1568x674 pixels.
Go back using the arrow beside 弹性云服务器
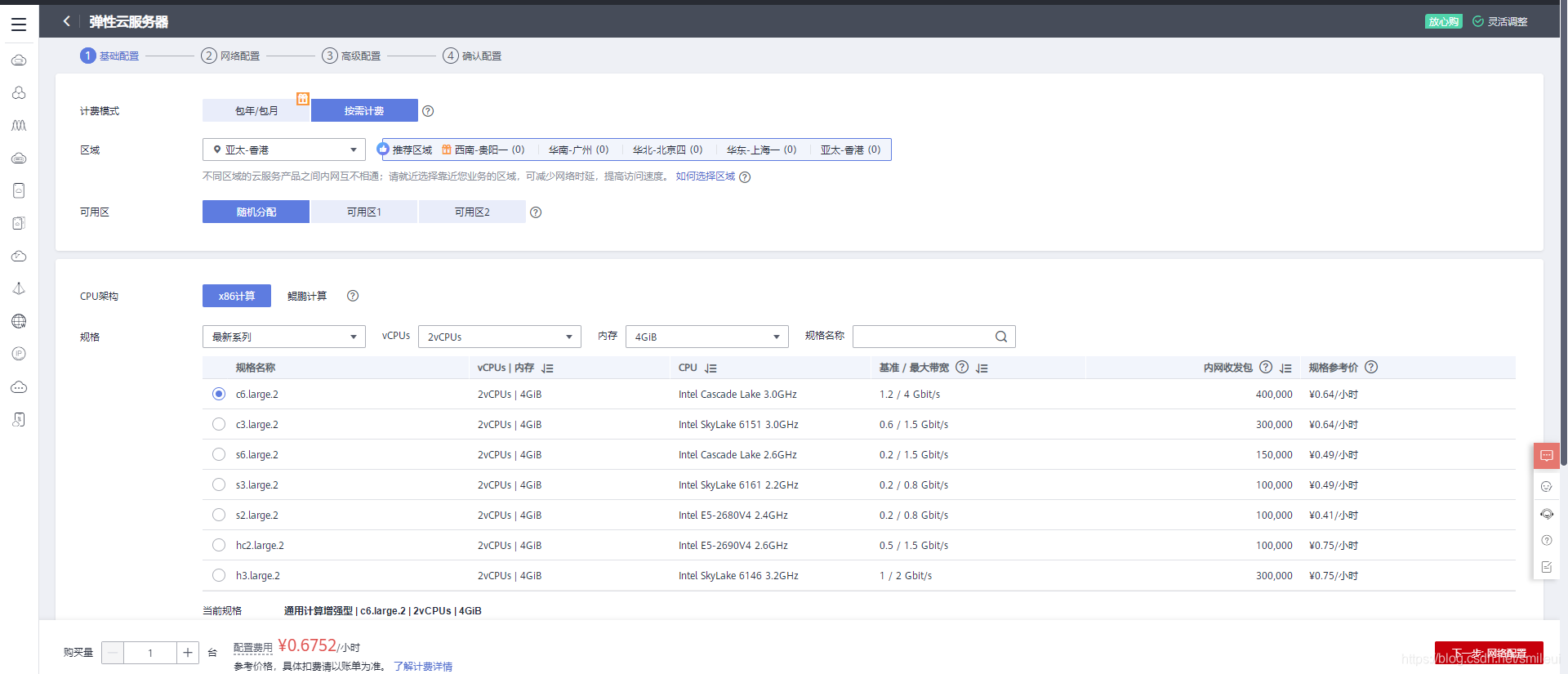[67, 21]
